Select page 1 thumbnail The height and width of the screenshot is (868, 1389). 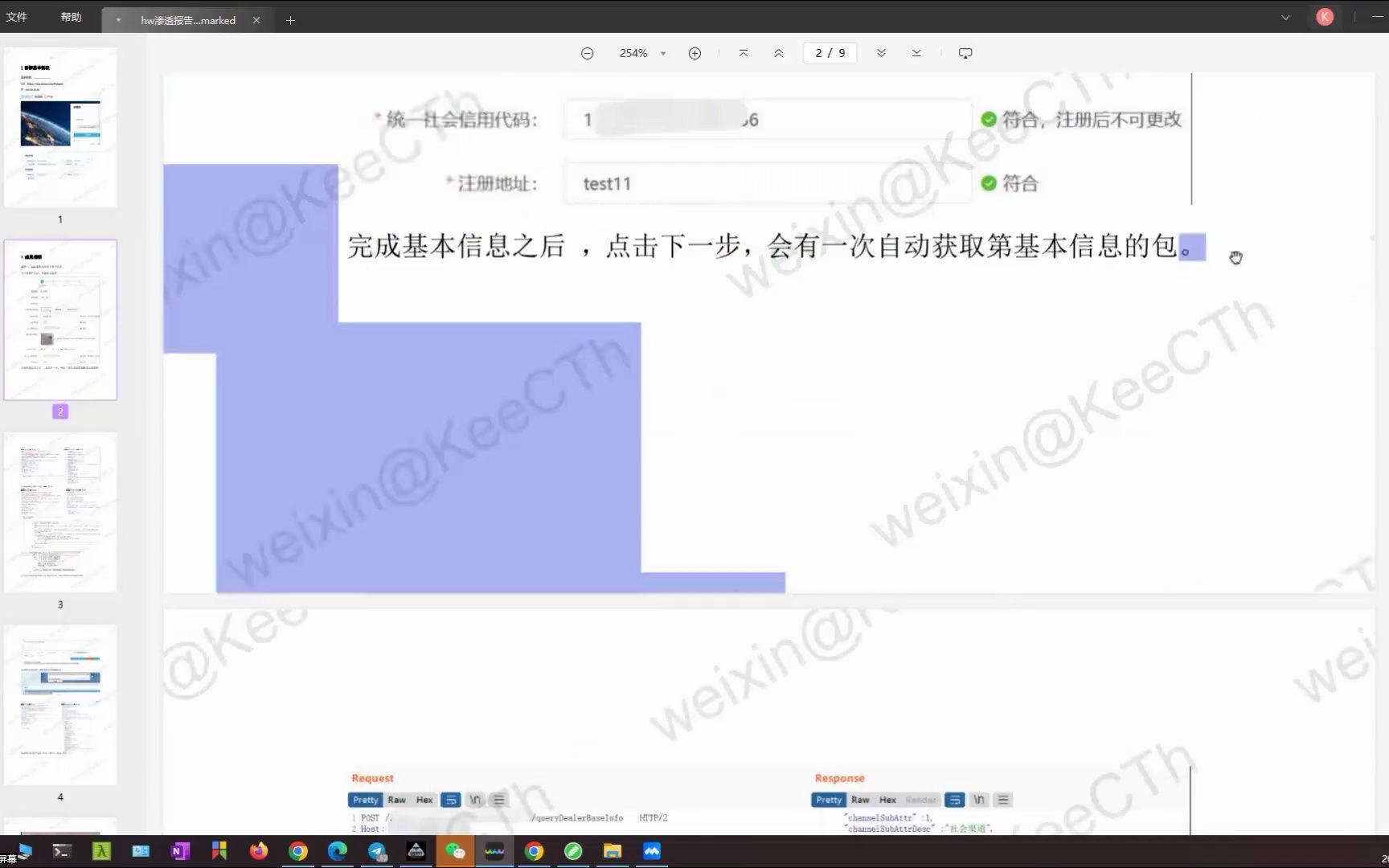pos(60,127)
